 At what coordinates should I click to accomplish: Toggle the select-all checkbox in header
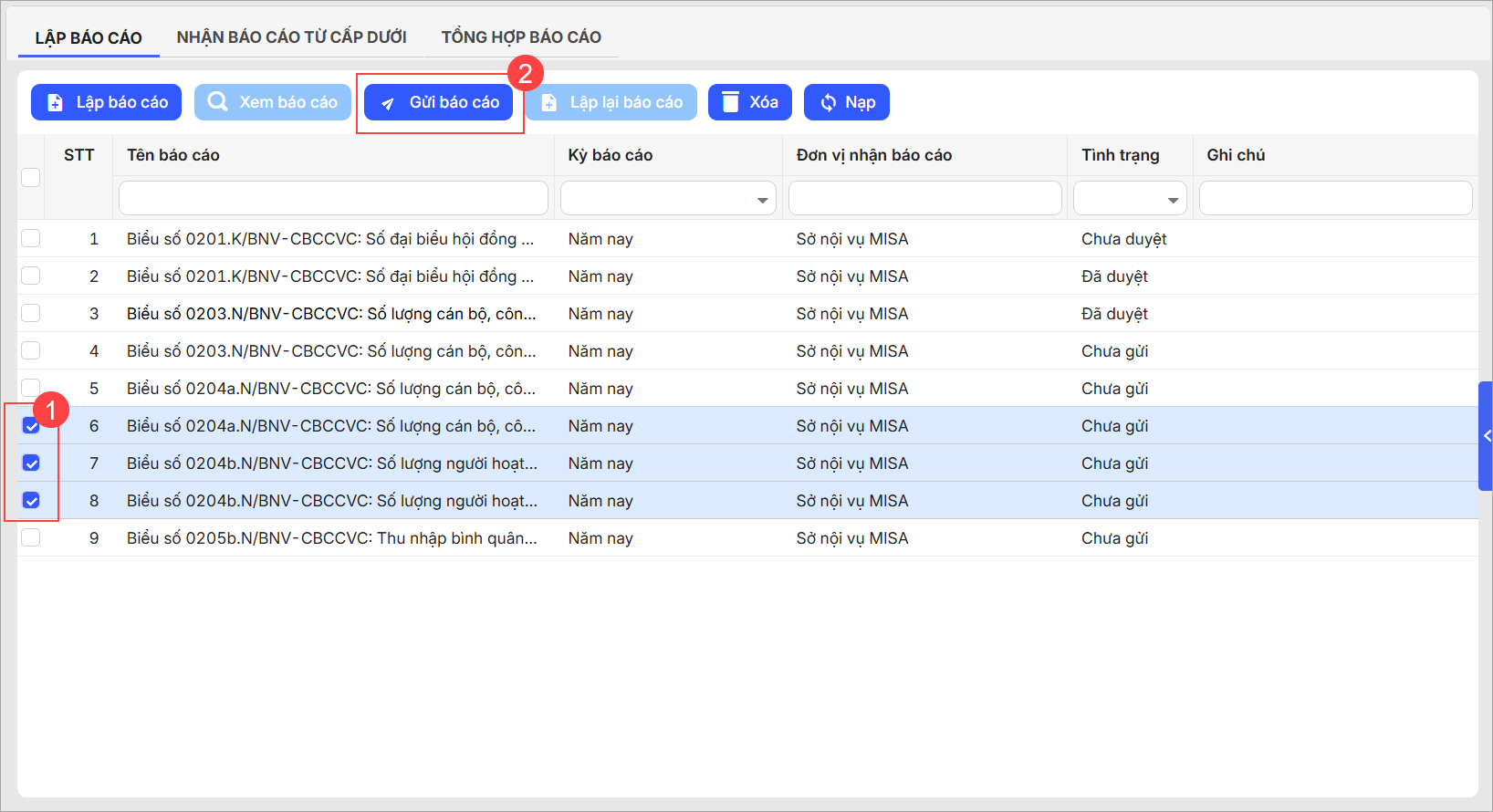click(x=31, y=177)
